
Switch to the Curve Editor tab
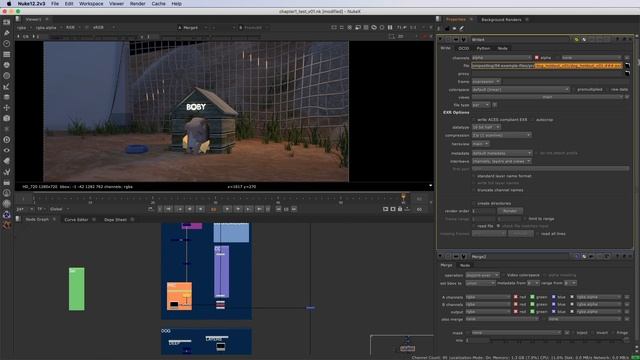click(x=76, y=220)
